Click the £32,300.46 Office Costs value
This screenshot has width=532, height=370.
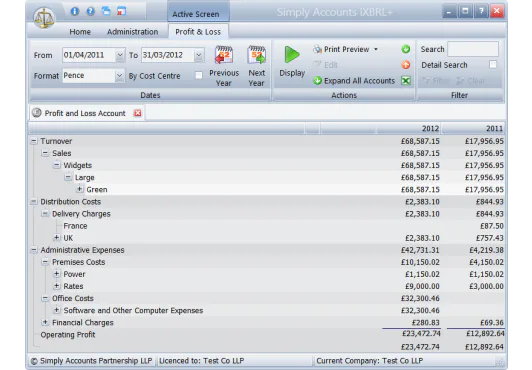pyautogui.click(x=420, y=298)
